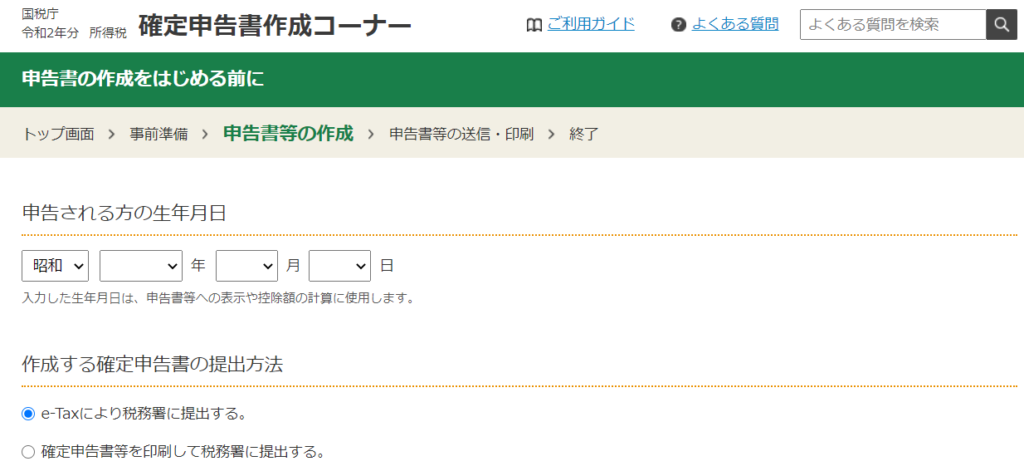The width and height of the screenshot is (1024, 471).
Task: Open the 昭和 era dropdown
Action: (55, 266)
